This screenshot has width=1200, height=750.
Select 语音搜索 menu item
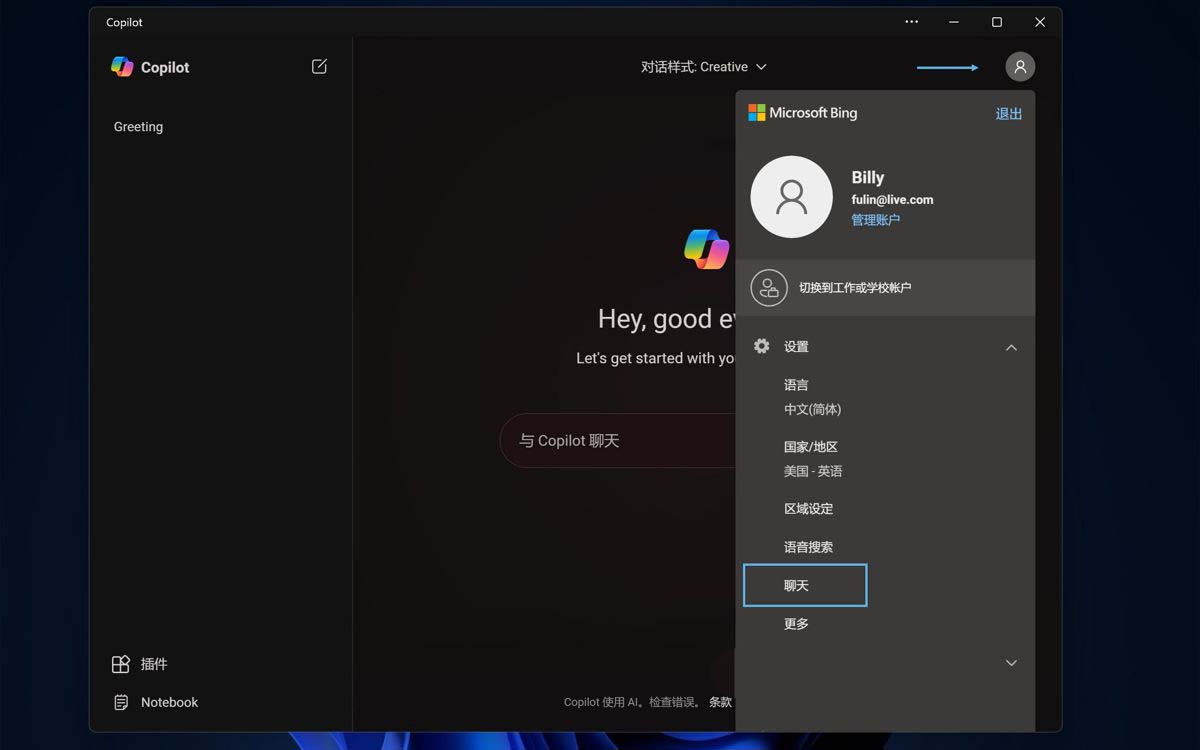[808, 547]
